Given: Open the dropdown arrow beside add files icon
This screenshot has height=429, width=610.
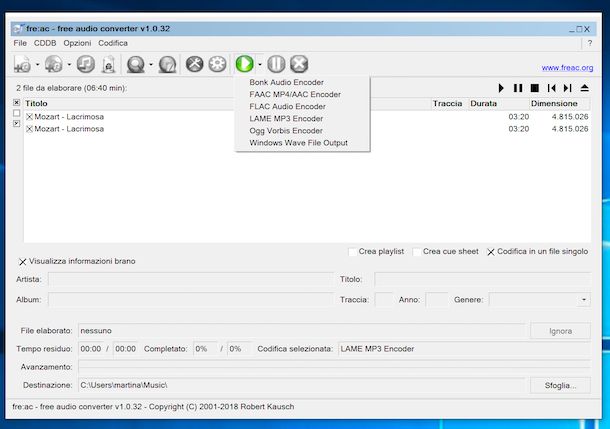Looking at the screenshot, I should 37,65.
